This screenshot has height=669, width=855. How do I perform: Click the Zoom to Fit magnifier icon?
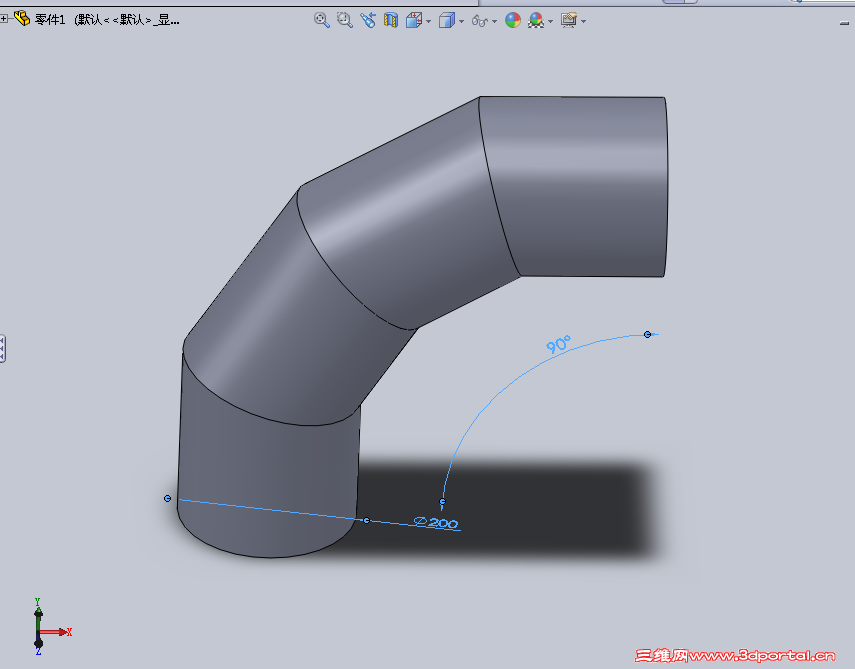[322, 20]
